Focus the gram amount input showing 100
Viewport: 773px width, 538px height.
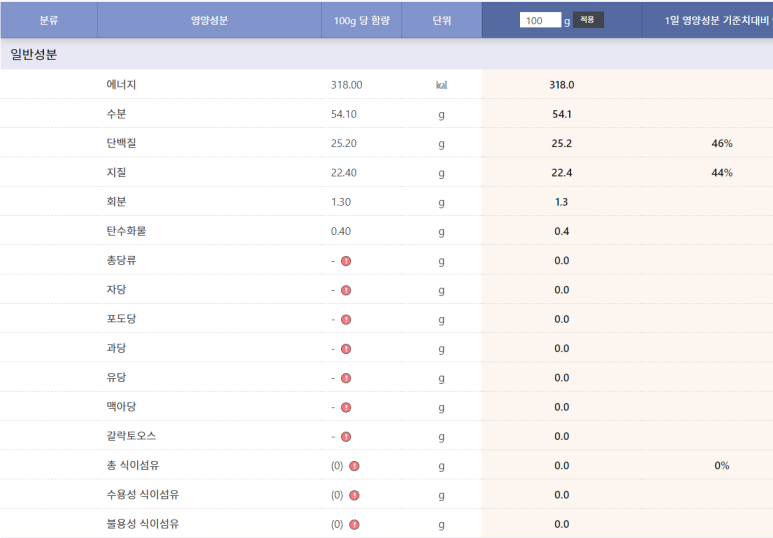540,20
